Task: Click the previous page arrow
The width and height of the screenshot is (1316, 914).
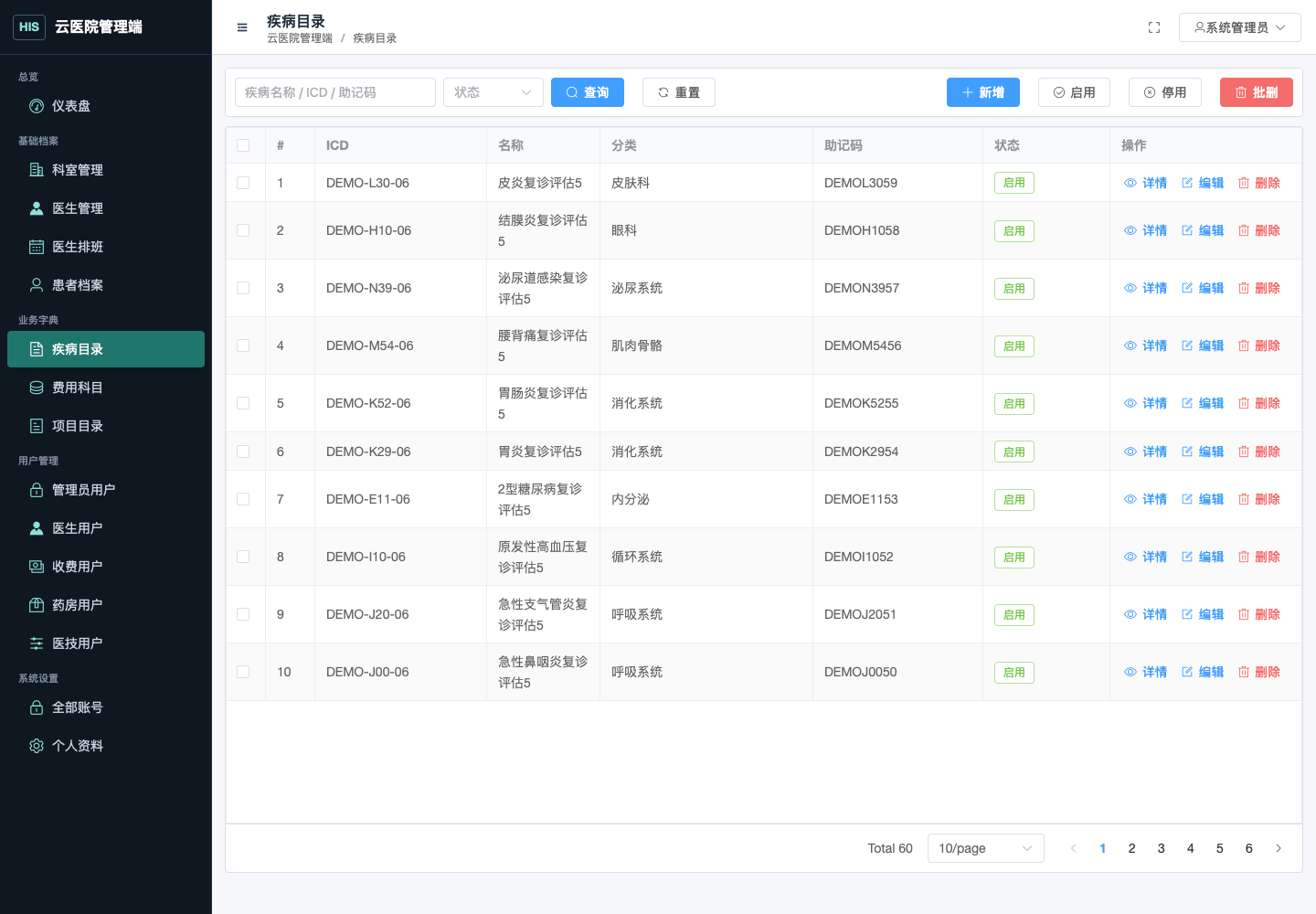Action: click(x=1074, y=848)
